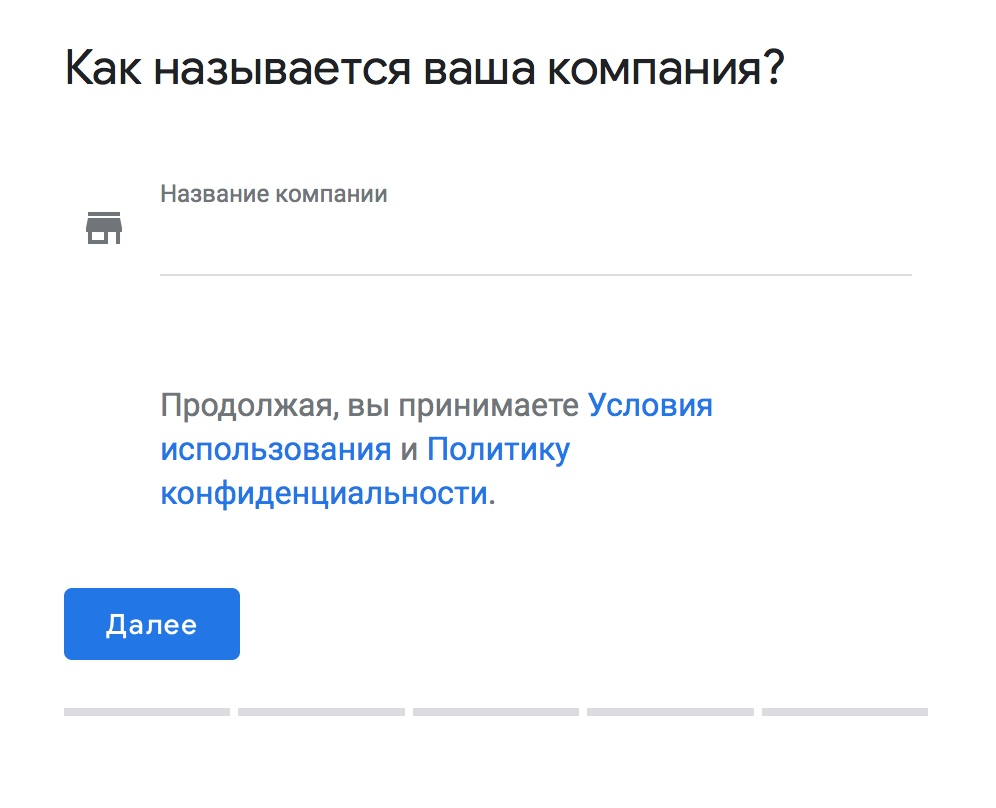Click the 'конфиденциальности' link text

pos(324,494)
